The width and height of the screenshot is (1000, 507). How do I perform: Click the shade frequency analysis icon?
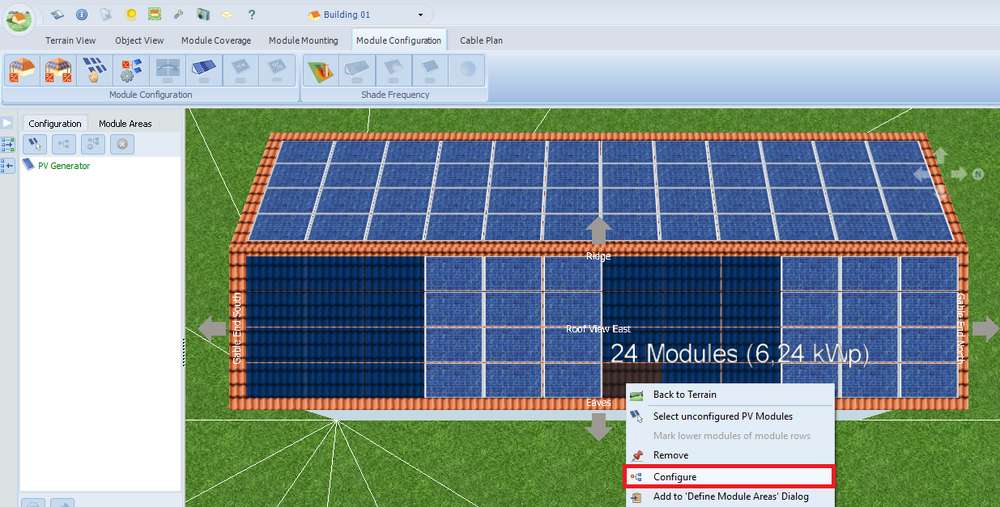click(320, 70)
